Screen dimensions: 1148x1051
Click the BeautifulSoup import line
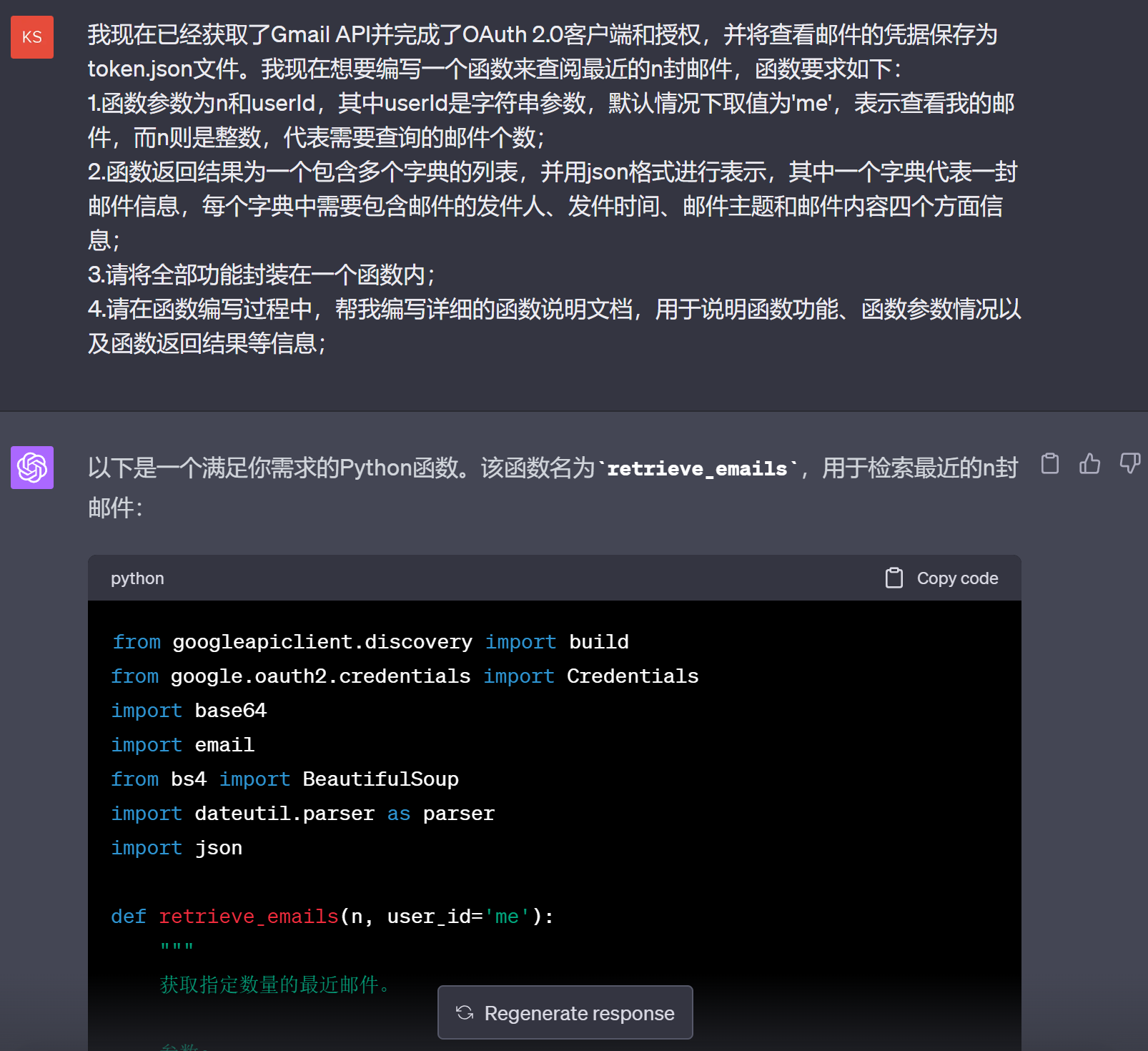[x=285, y=779]
